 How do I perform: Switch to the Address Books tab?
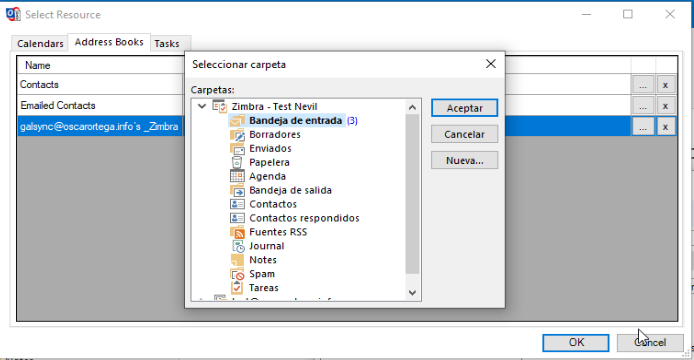click(x=109, y=42)
